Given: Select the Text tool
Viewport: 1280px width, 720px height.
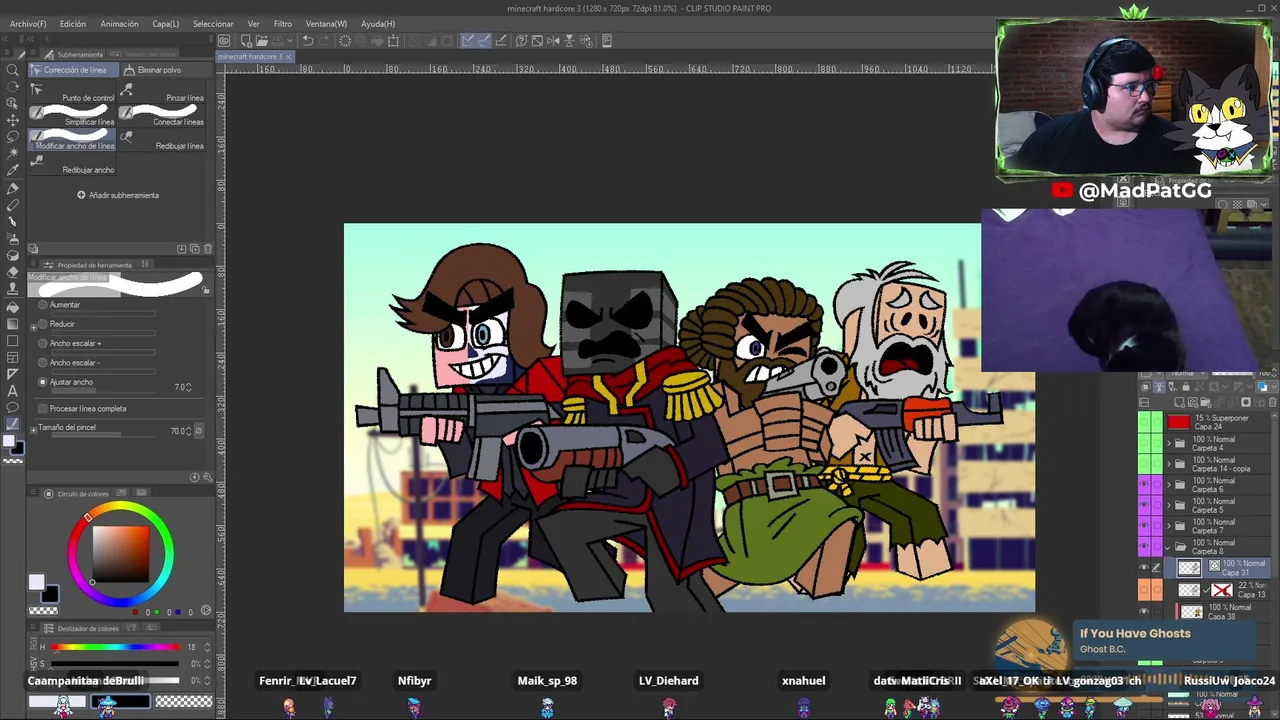Looking at the screenshot, I should coord(13,391).
